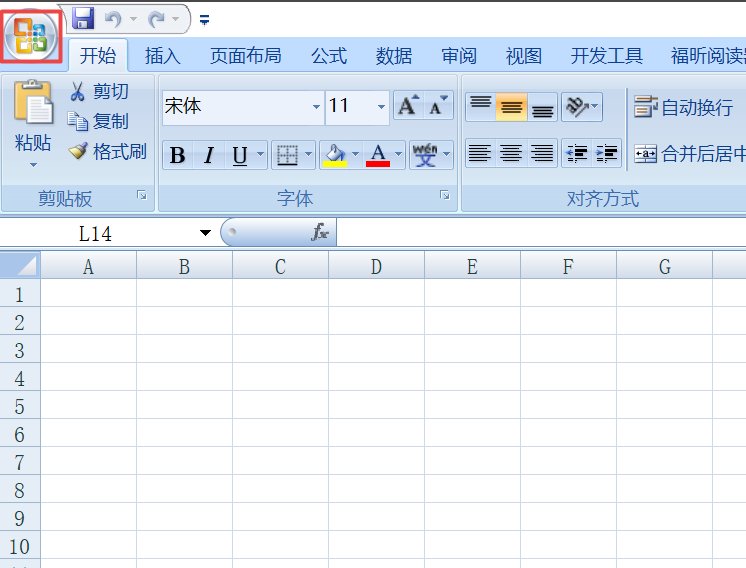Select column G header

tap(665, 266)
